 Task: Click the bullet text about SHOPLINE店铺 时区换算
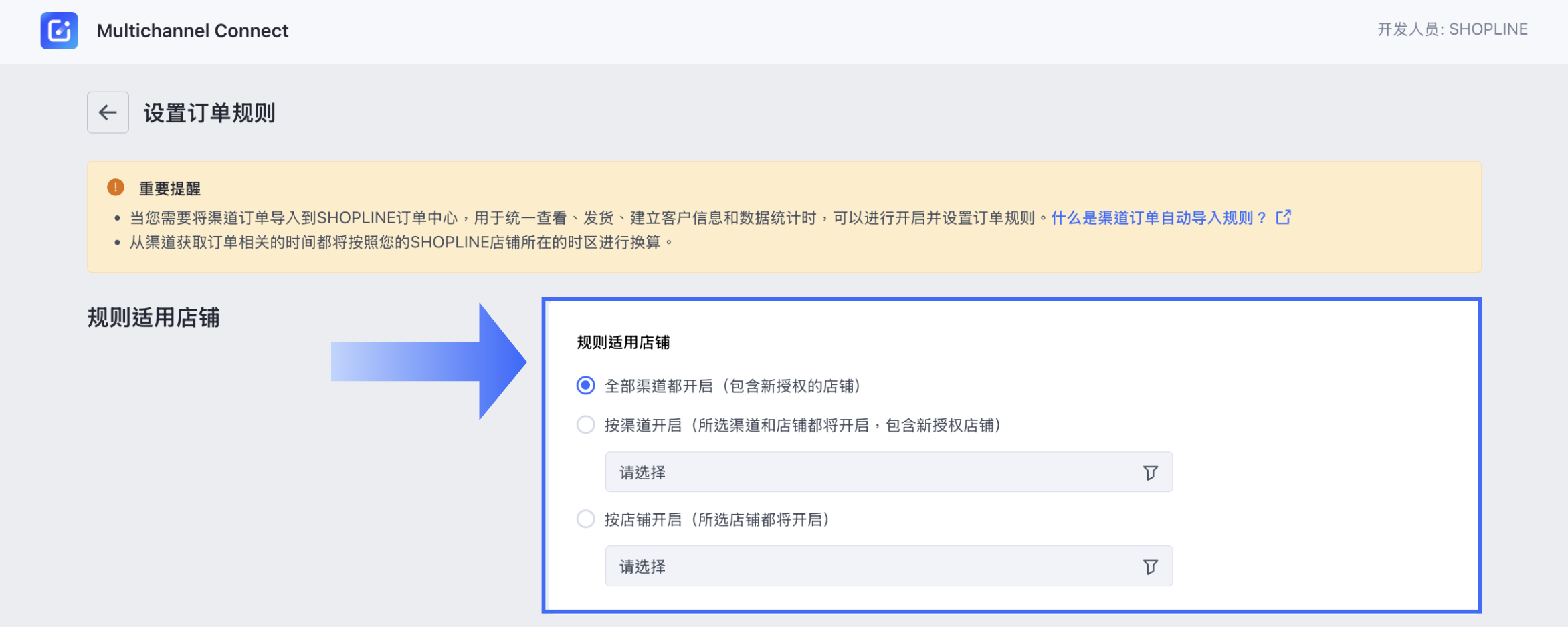400,242
